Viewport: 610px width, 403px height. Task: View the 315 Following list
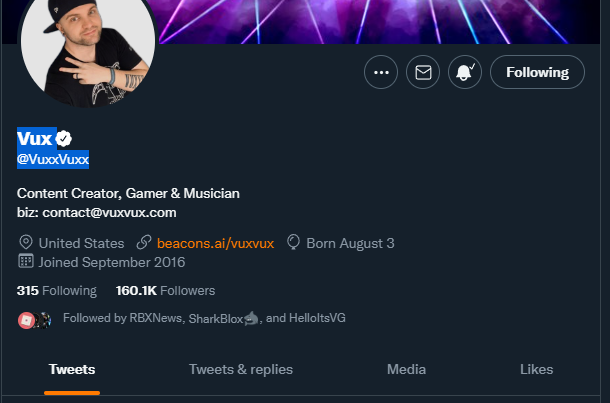[x=57, y=291]
